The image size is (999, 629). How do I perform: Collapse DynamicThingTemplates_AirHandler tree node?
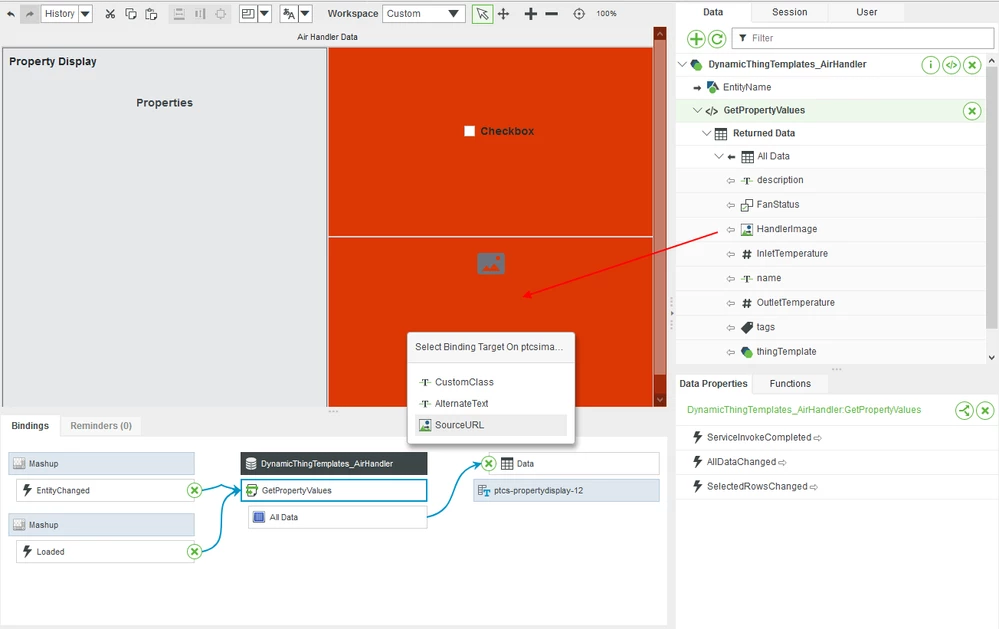click(682, 64)
